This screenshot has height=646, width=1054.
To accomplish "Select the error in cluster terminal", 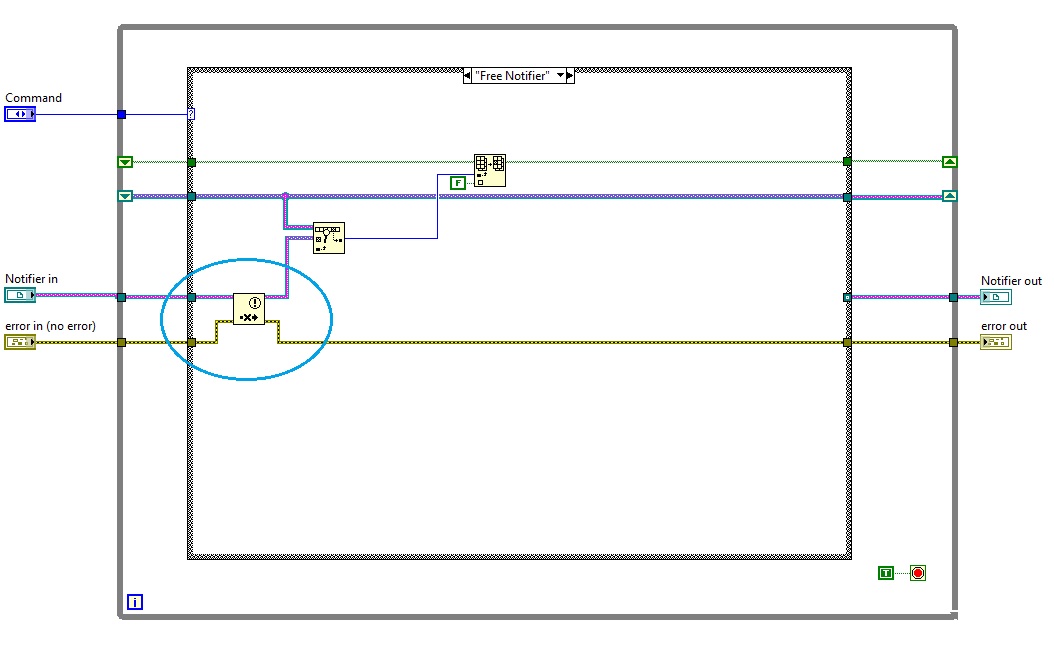I will pyautogui.click(x=20, y=342).
